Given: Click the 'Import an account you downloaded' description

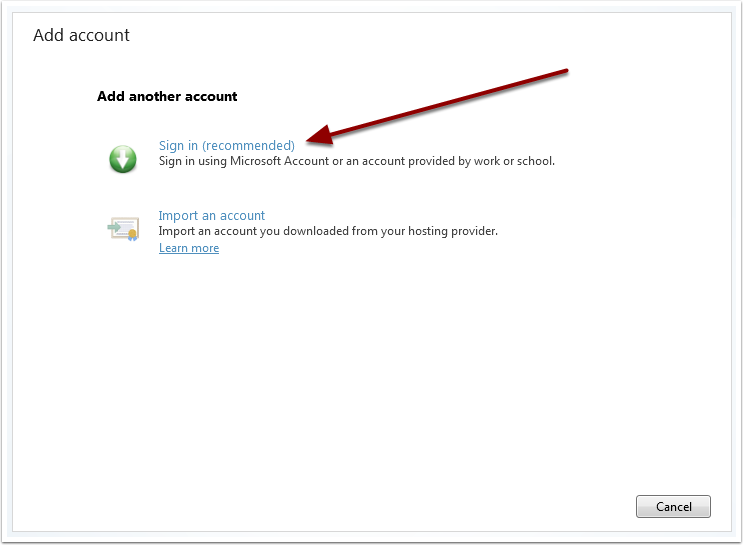Looking at the screenshot, I should (328, 231).
